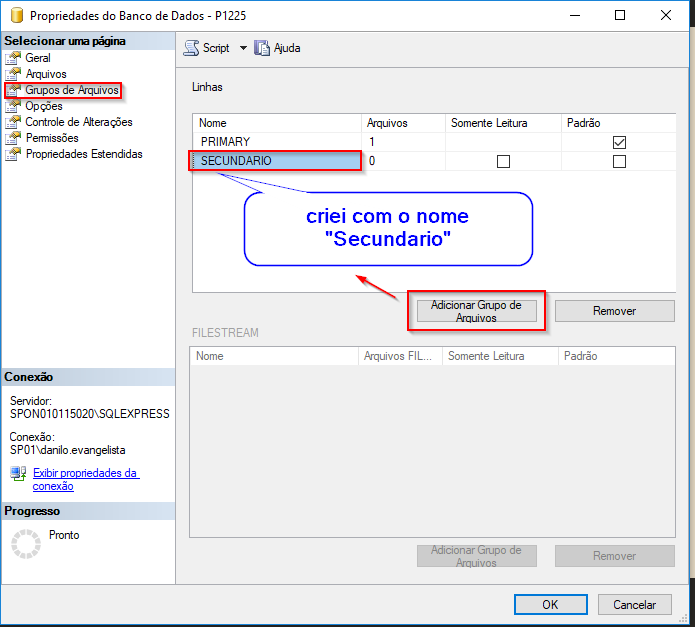The width and height of the screenshot is (695, 627).
Task: Open Exibir propriedades da conexão link
Action: (x=86, y=479)
